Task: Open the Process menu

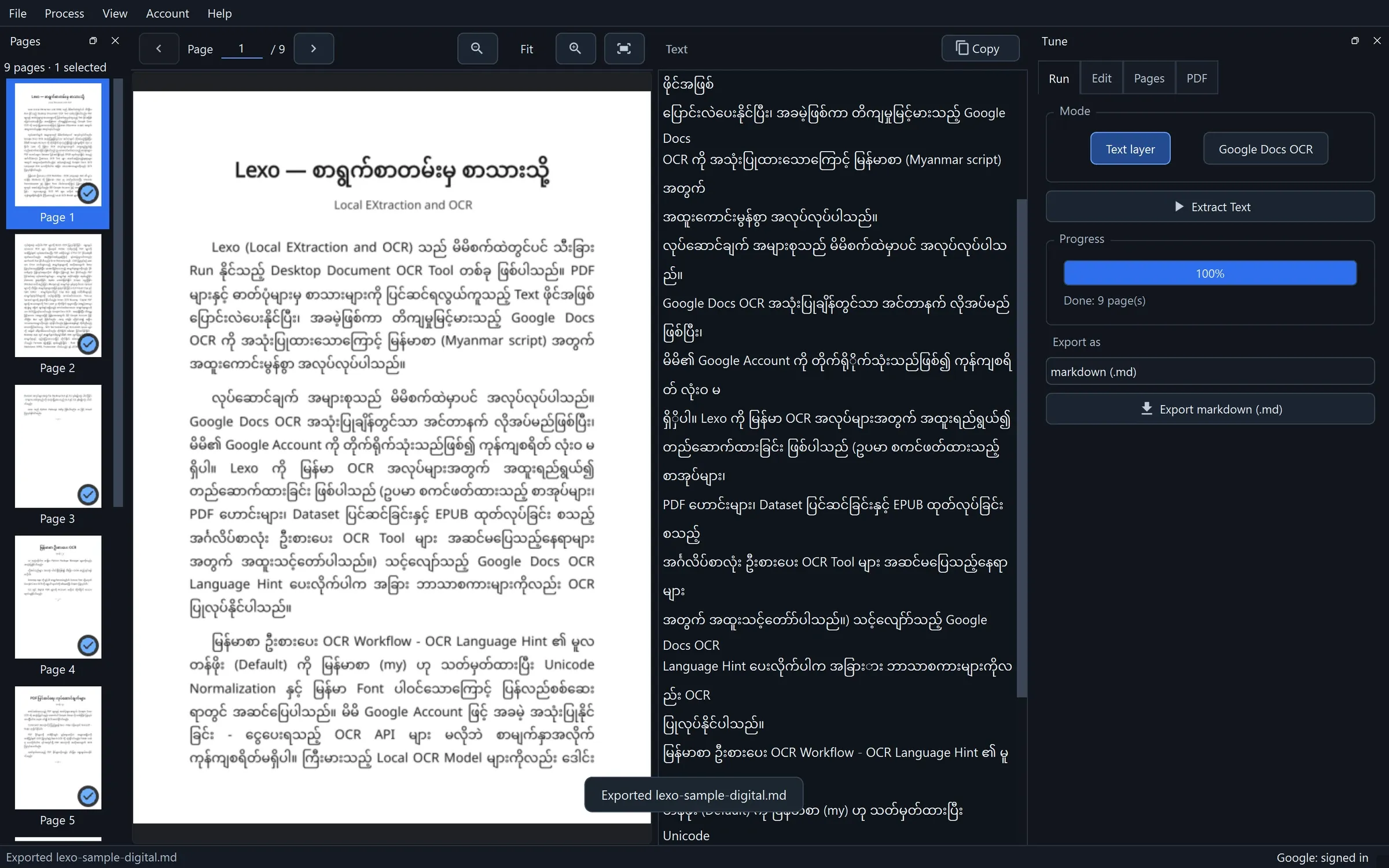Action: pos(64,13)
